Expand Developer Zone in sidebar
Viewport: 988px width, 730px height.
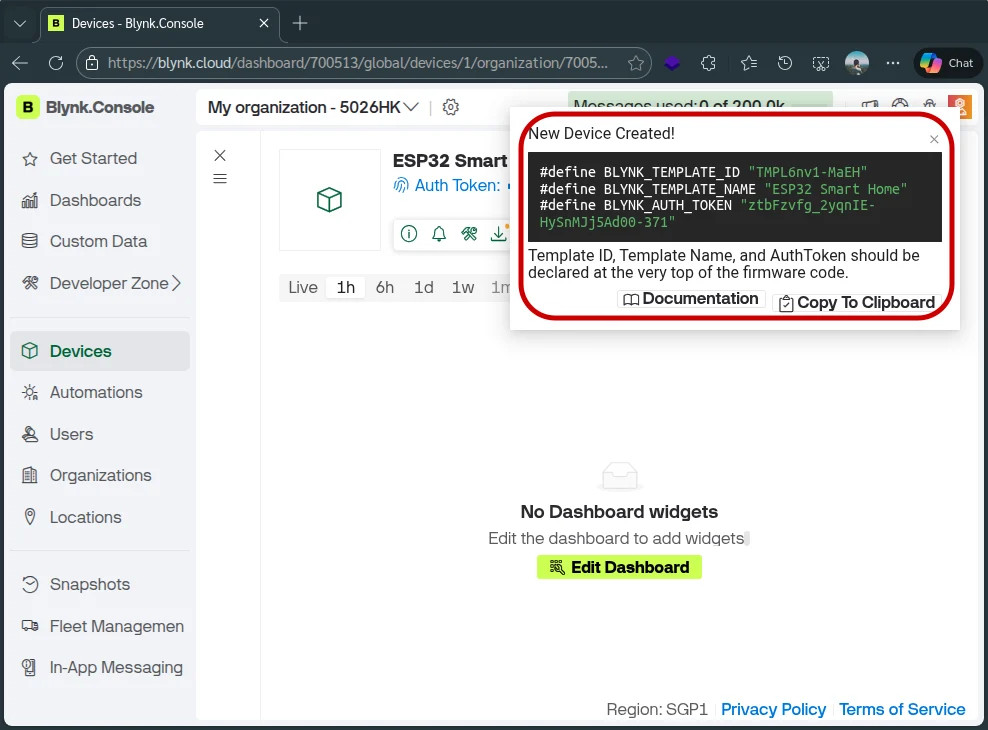[176, 283]
